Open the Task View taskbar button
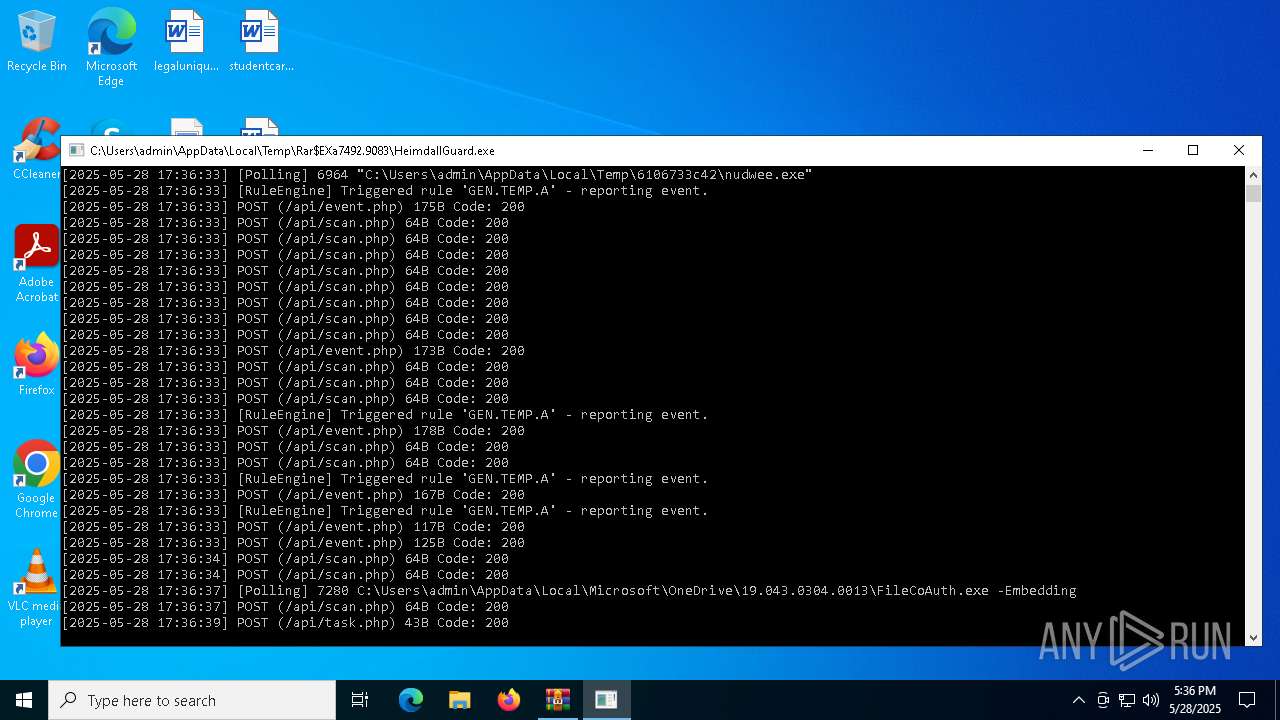 click(360, 700)
